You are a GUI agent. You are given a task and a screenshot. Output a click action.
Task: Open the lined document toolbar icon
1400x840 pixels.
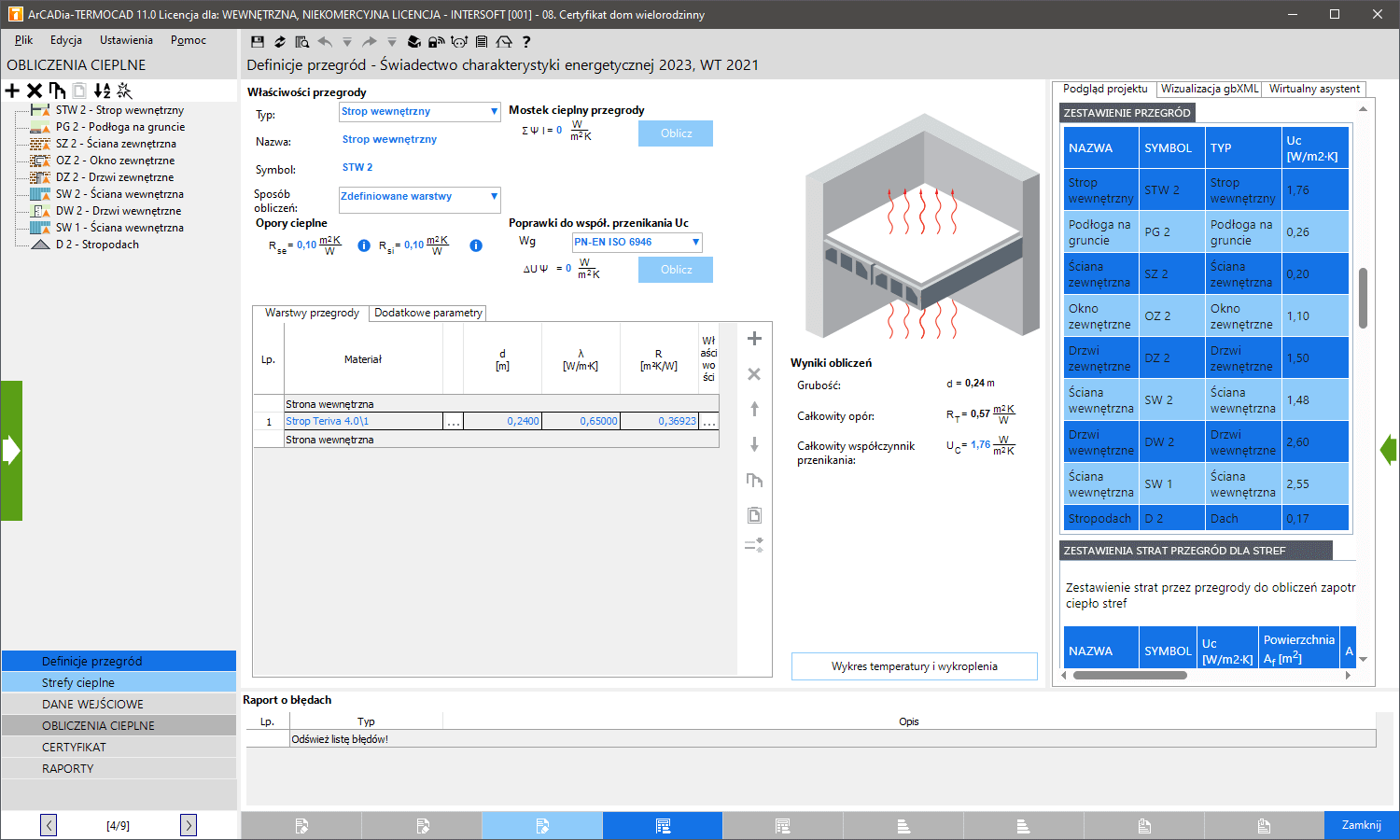(x=482, y=41)
